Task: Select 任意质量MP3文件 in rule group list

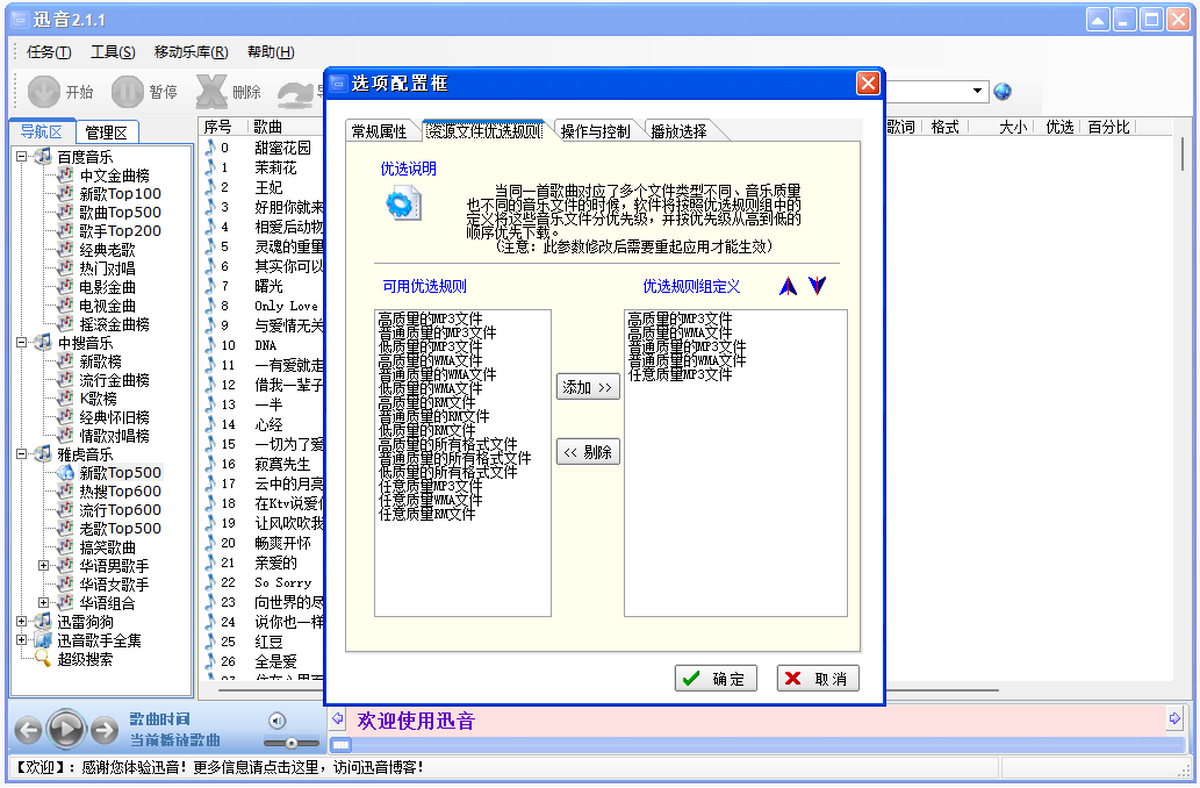Action: tap(680, 374)
